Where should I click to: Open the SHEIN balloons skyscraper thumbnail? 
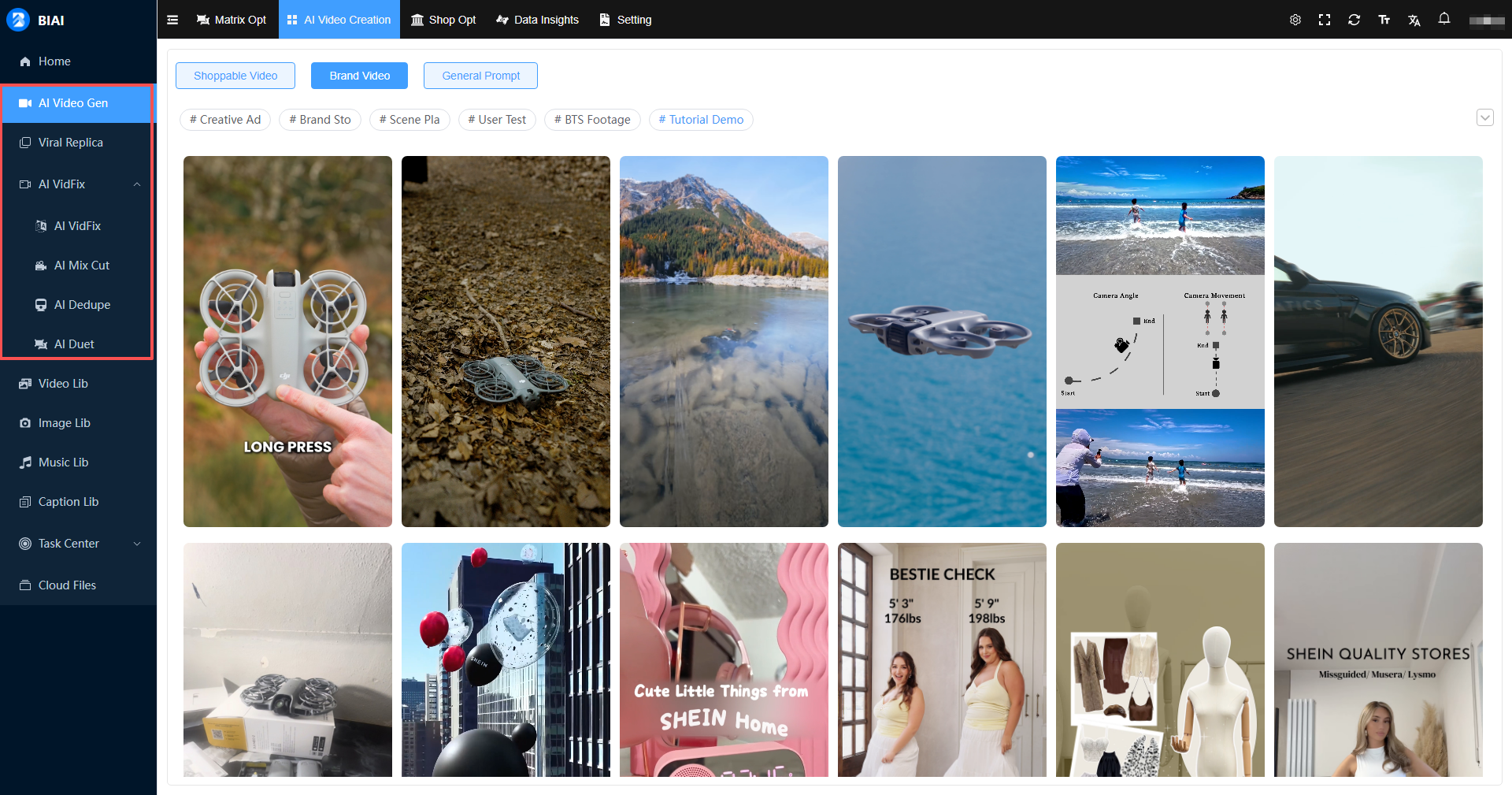(506, 660)
